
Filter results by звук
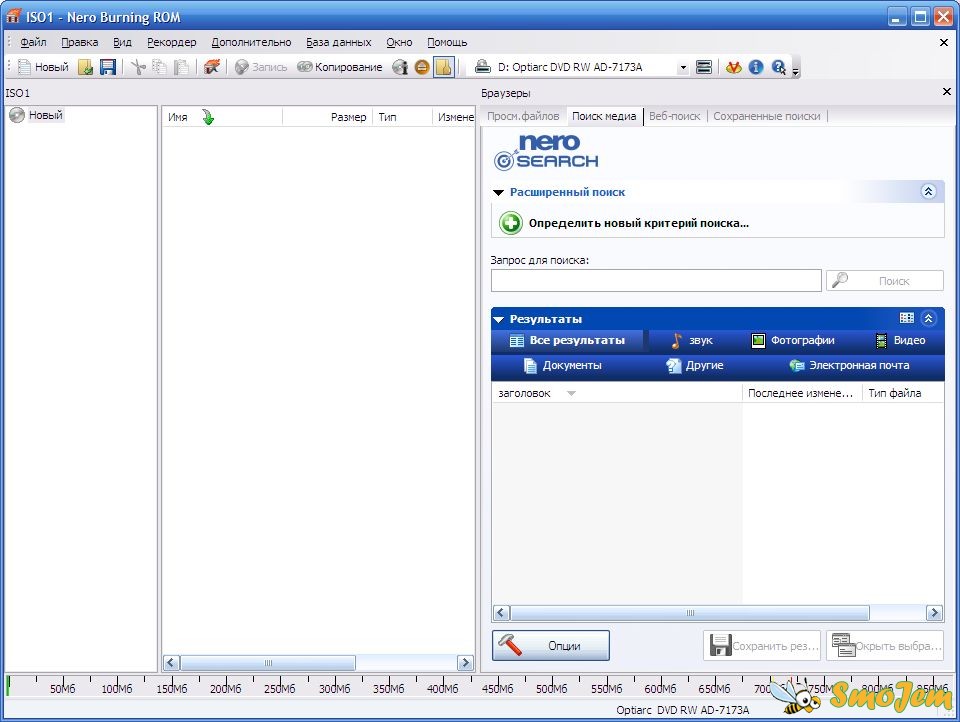click(x=692, y=340)
